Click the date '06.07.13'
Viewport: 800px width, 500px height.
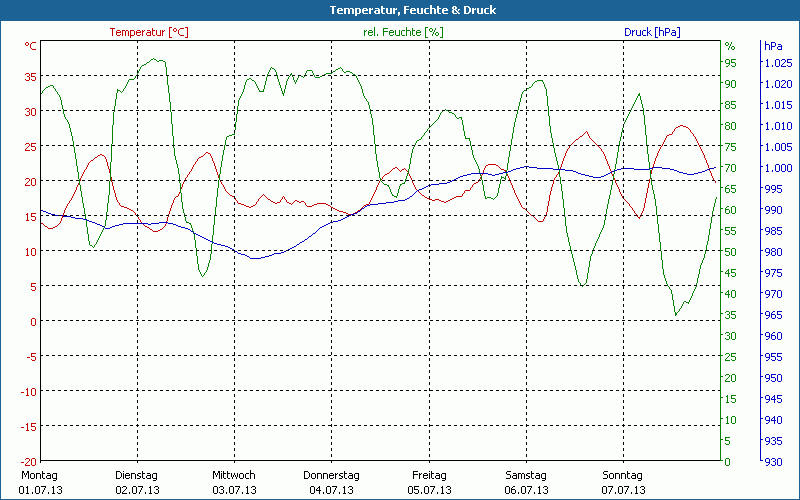tap(526, 490)
